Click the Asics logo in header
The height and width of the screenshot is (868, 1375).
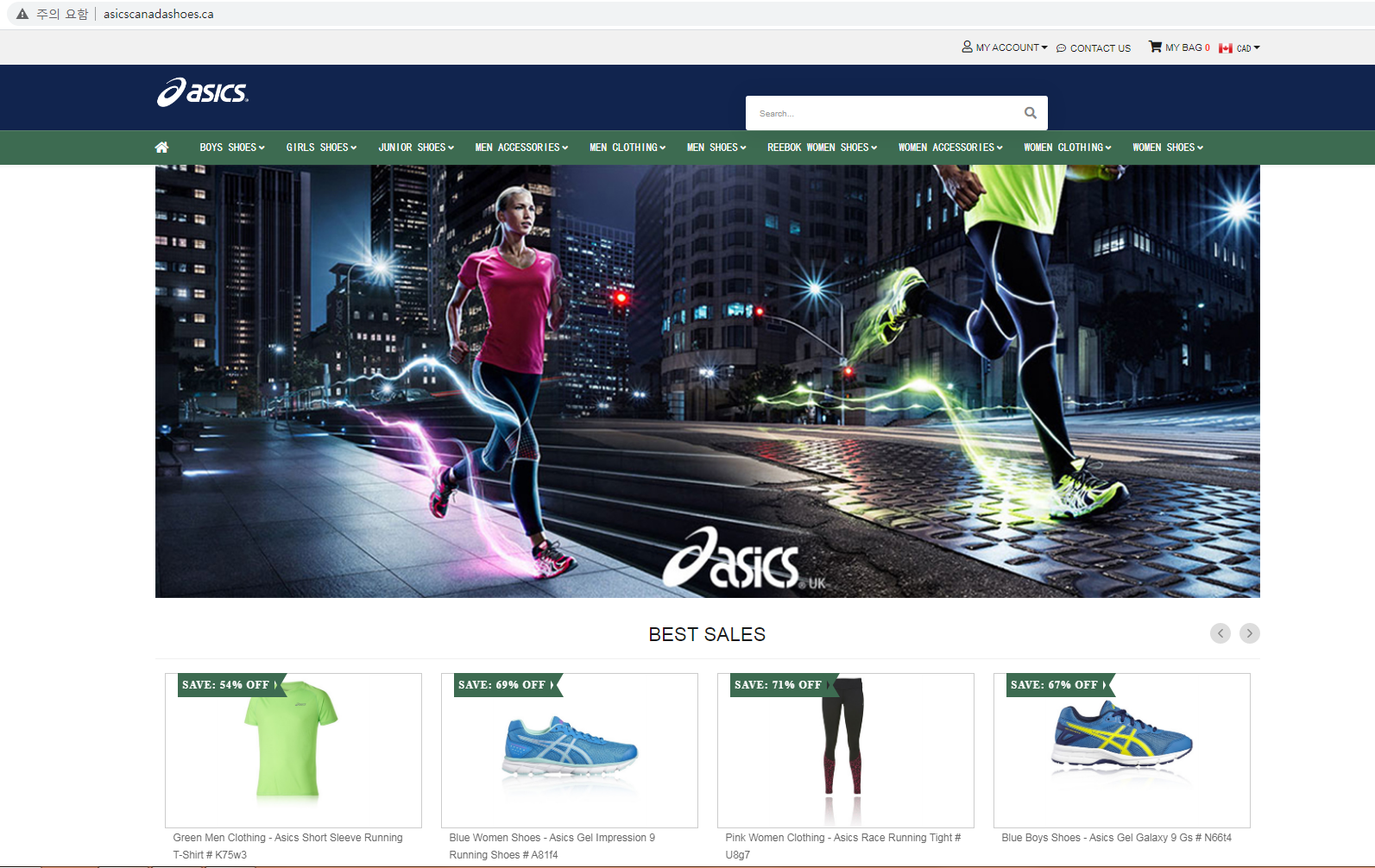pos(203,92)
